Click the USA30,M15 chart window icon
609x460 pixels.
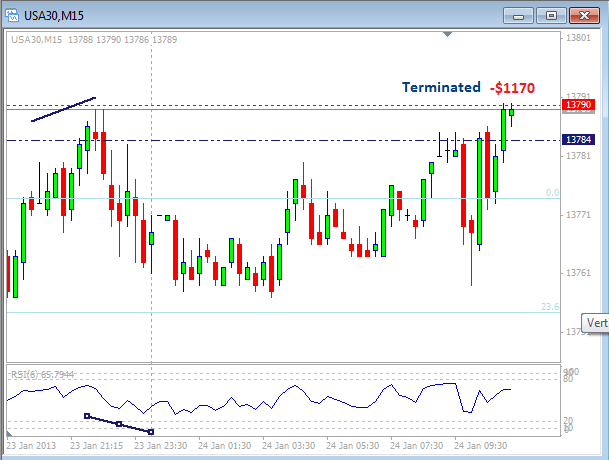[12, 16]
